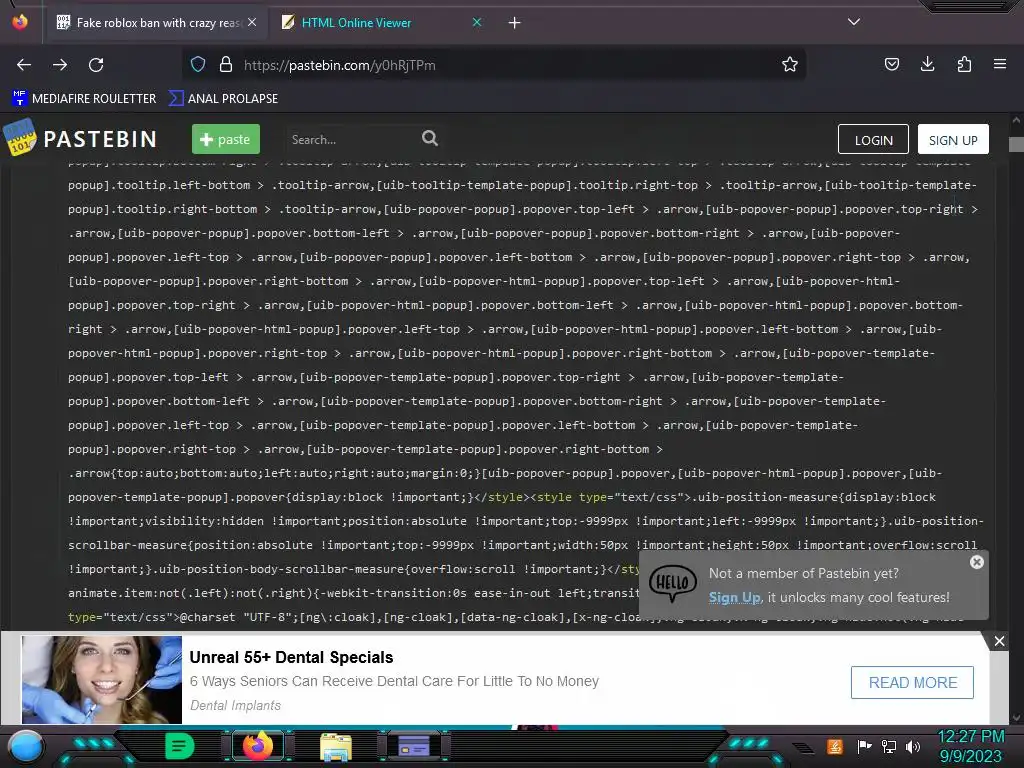Follow the Sign Up link in popup

click(x=735, y=597)
